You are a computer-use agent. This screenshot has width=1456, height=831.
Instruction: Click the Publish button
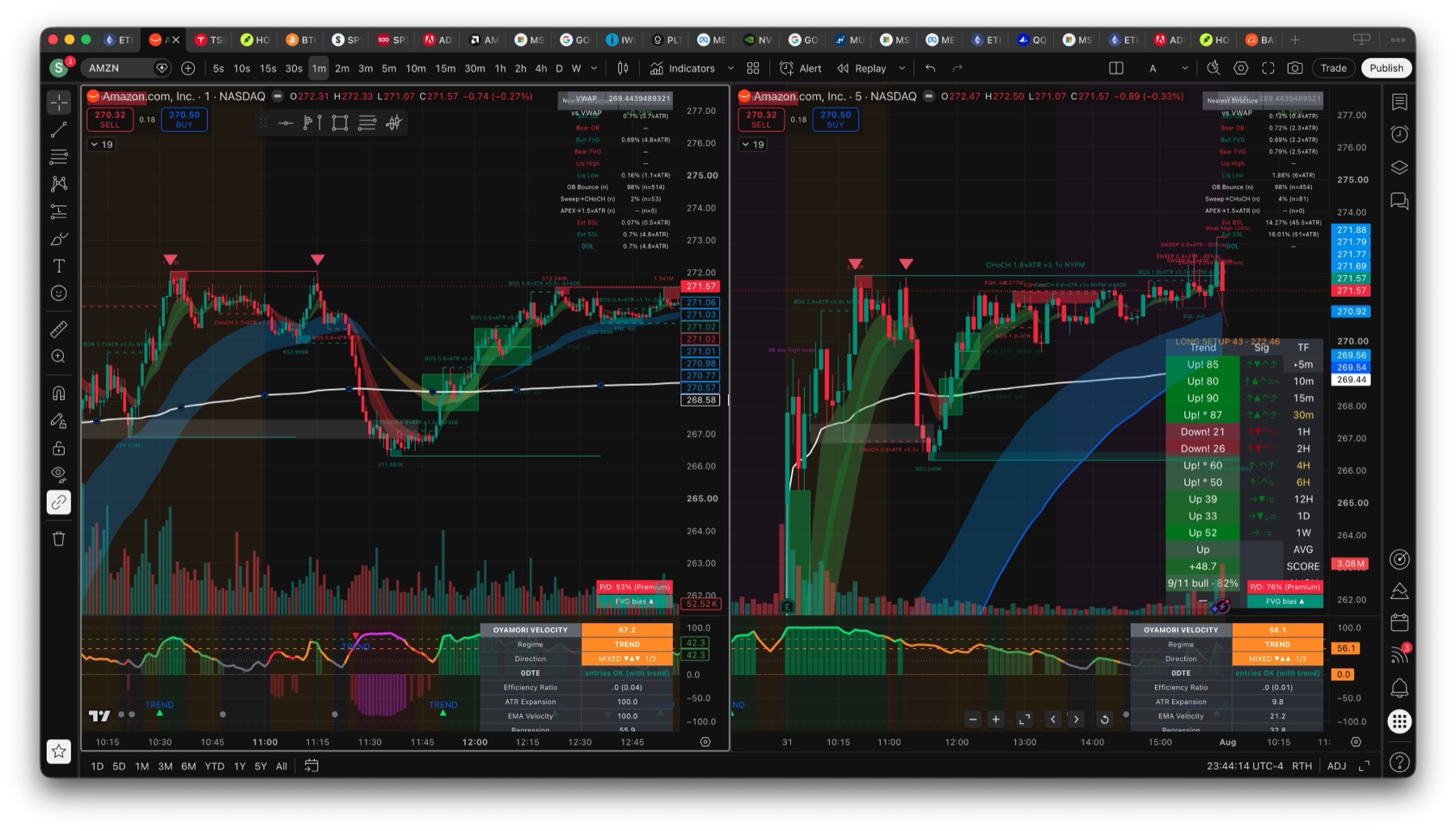pos(1386,69)
